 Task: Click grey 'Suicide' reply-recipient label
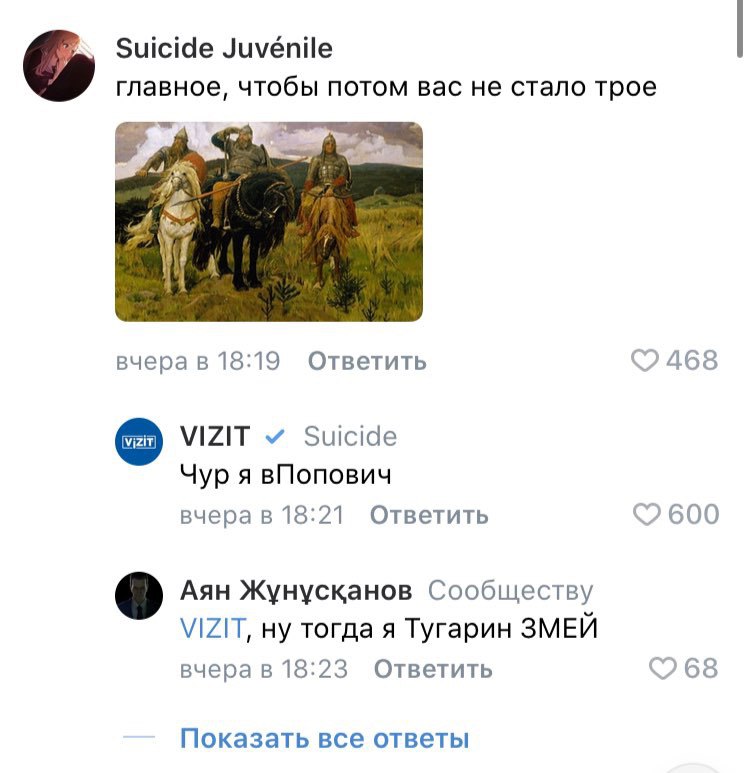[x=350, y=436]
